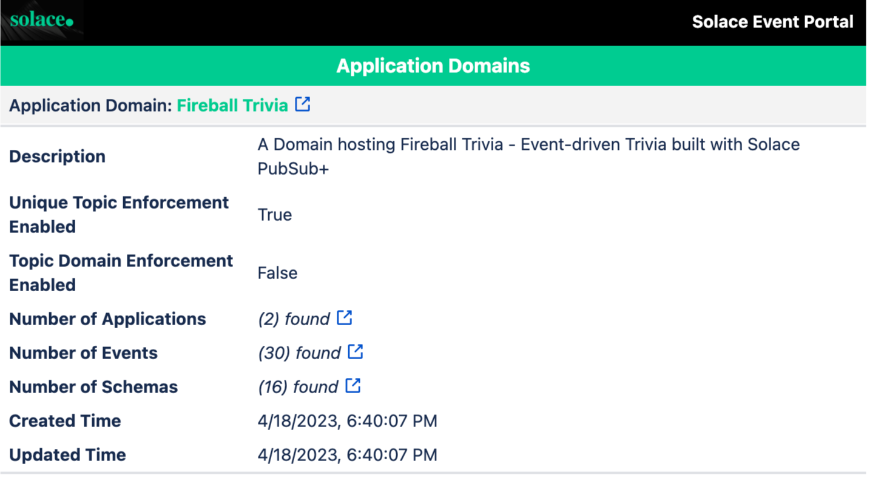This screenshot has height=495, width=870.
Task: Click the "(2) found" applications count
Action: click(293, 319)
